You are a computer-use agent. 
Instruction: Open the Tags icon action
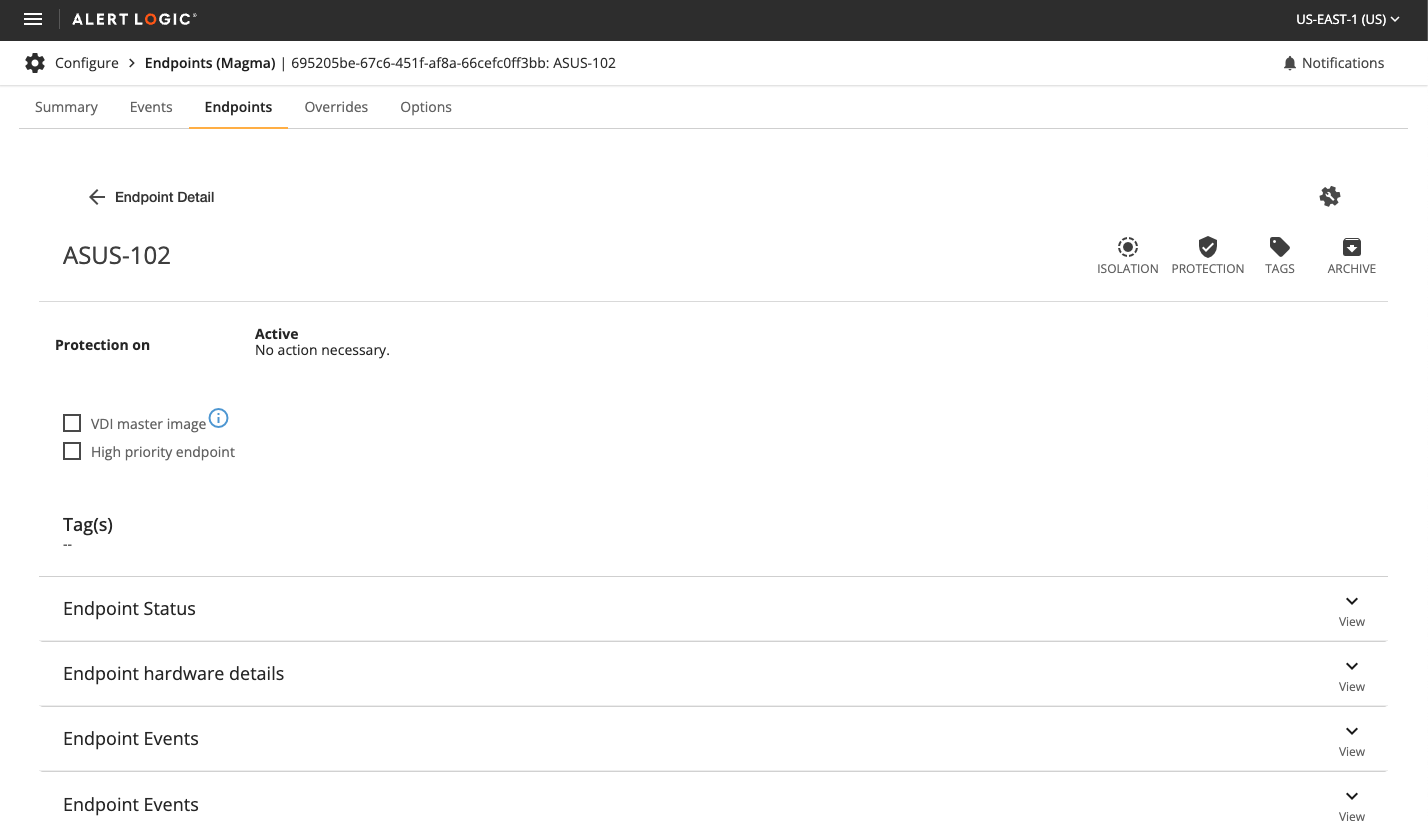[x=1279, y=247]
